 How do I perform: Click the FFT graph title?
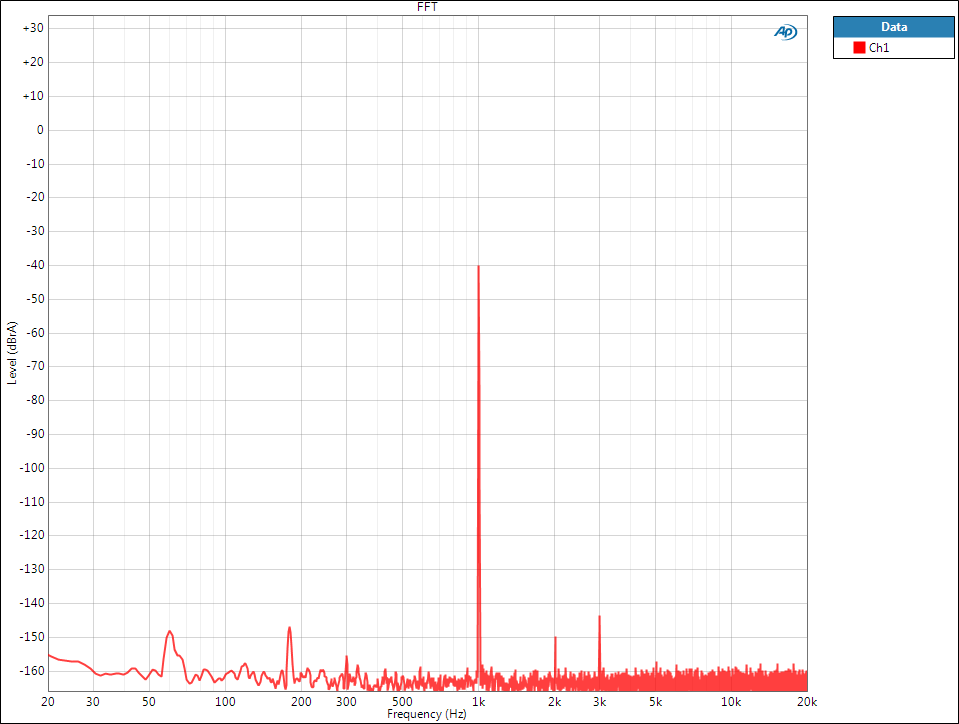pos(427,7)
